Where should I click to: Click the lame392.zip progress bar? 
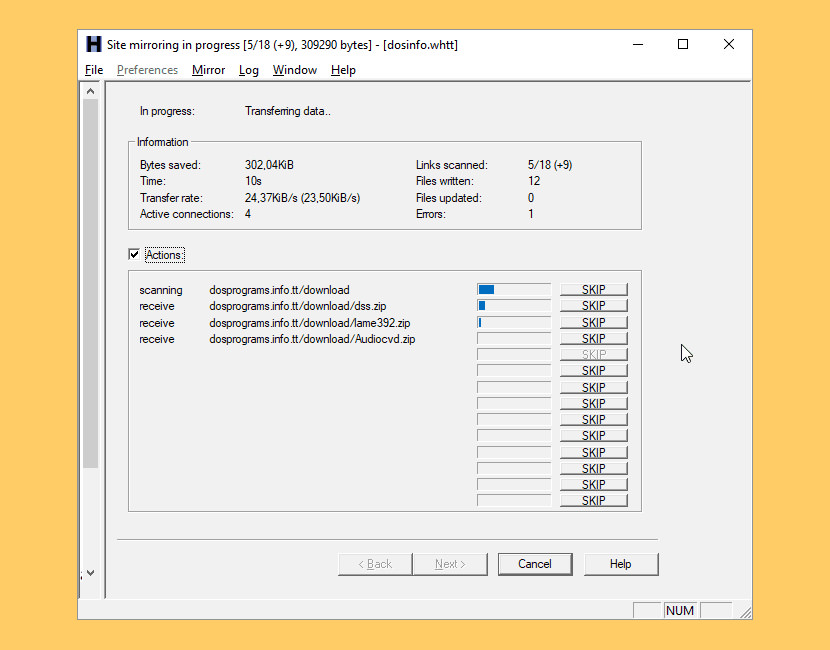pyautogui.click(x=513, y=322)
